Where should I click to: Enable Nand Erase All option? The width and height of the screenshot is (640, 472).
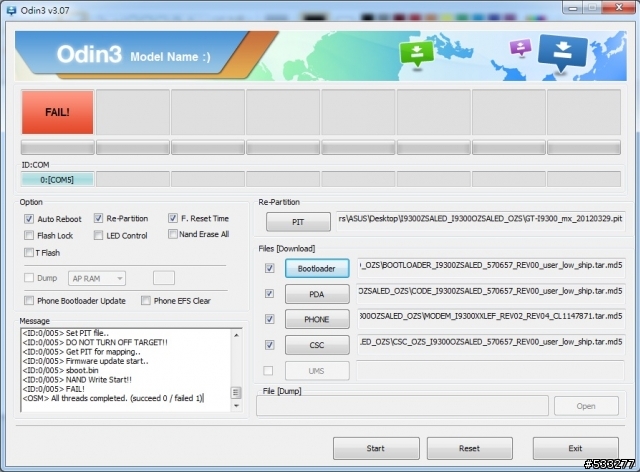(173, 234)
